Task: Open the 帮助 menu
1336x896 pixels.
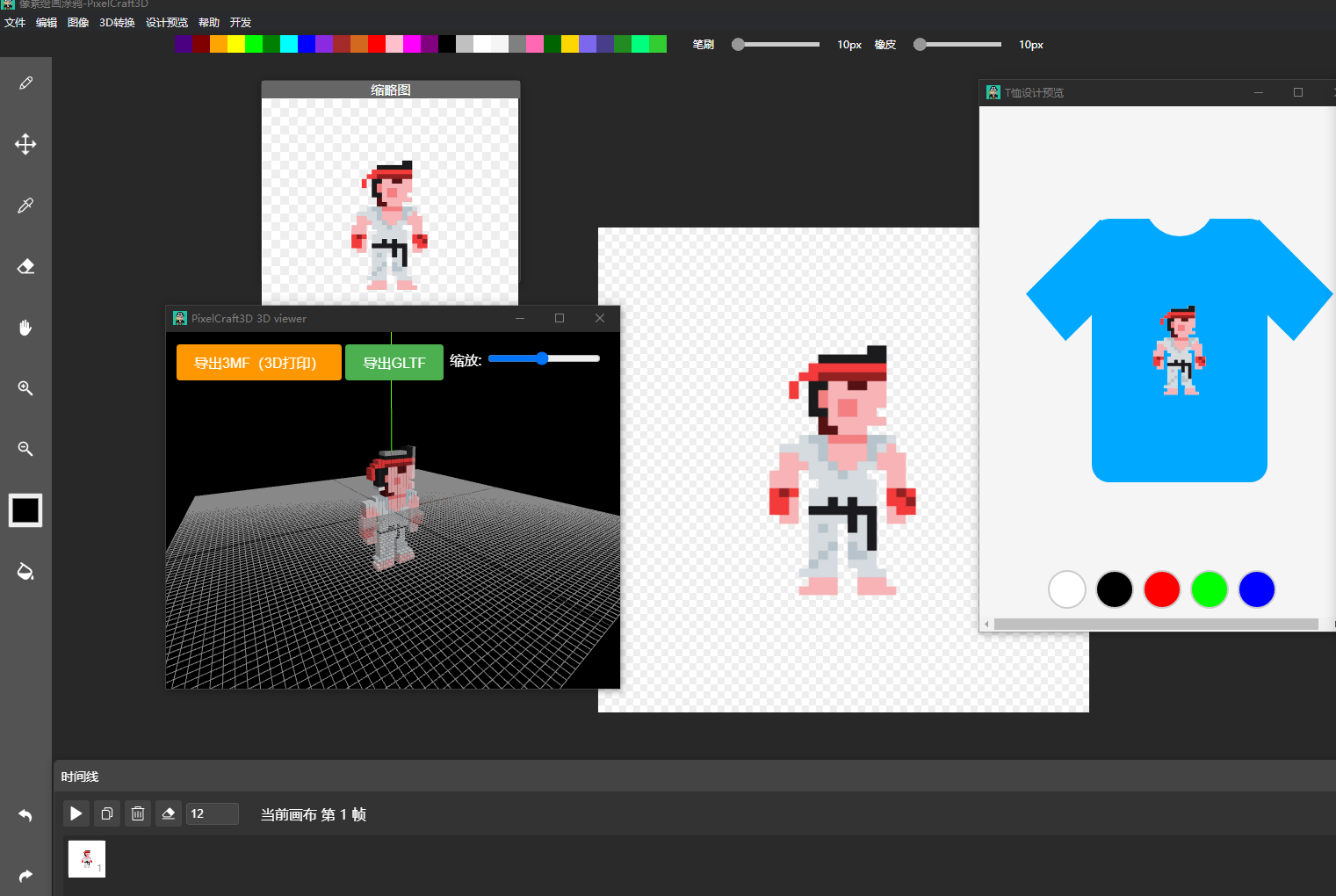Action: 209,23
